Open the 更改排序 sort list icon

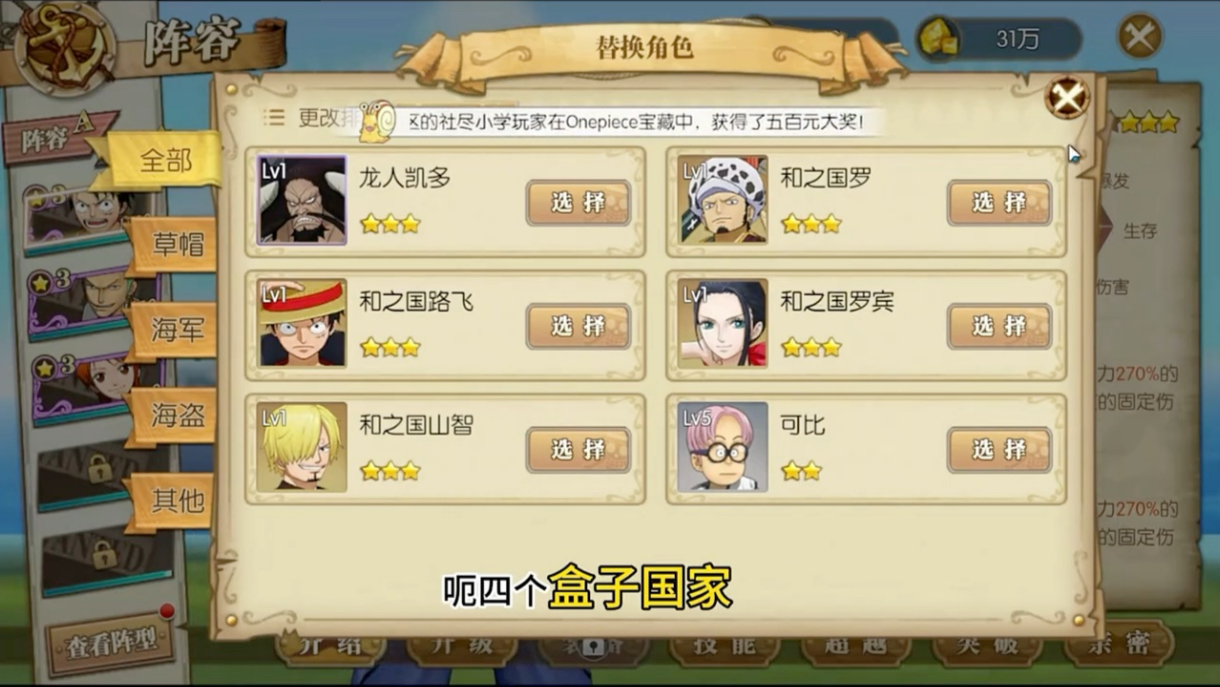coord(273,118)
